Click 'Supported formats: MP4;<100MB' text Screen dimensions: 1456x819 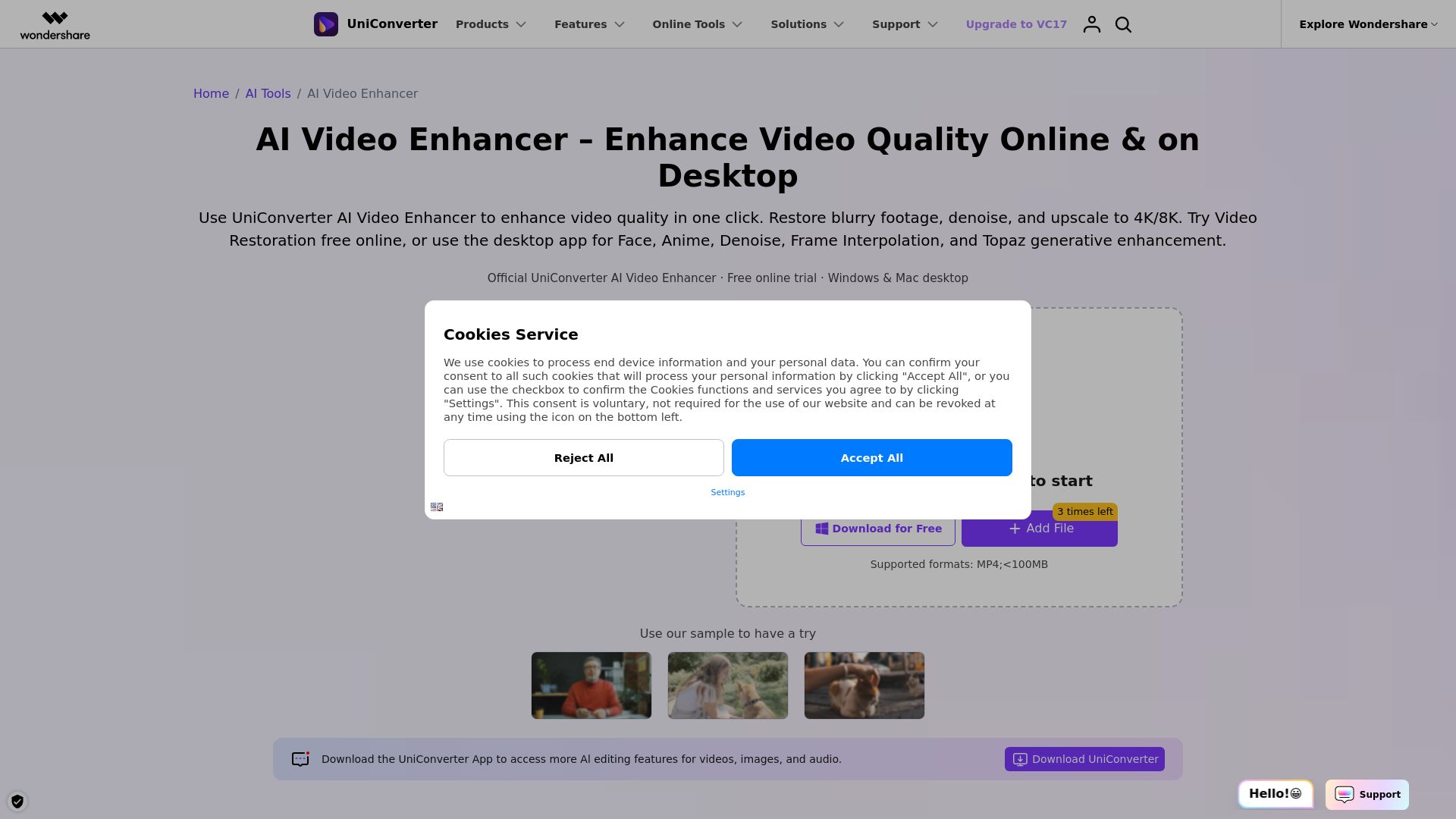959,564
